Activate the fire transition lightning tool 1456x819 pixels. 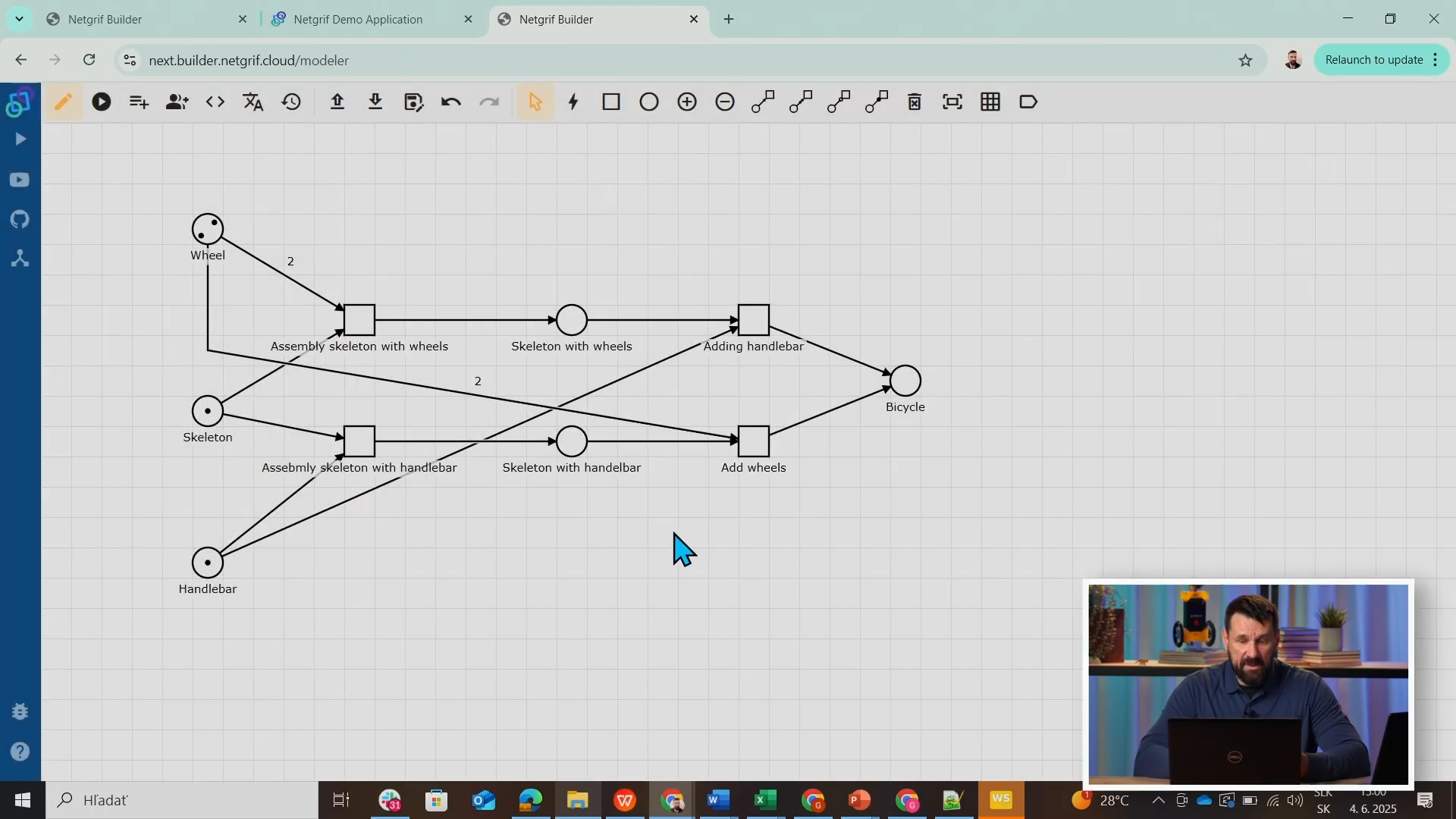[573, 102]
